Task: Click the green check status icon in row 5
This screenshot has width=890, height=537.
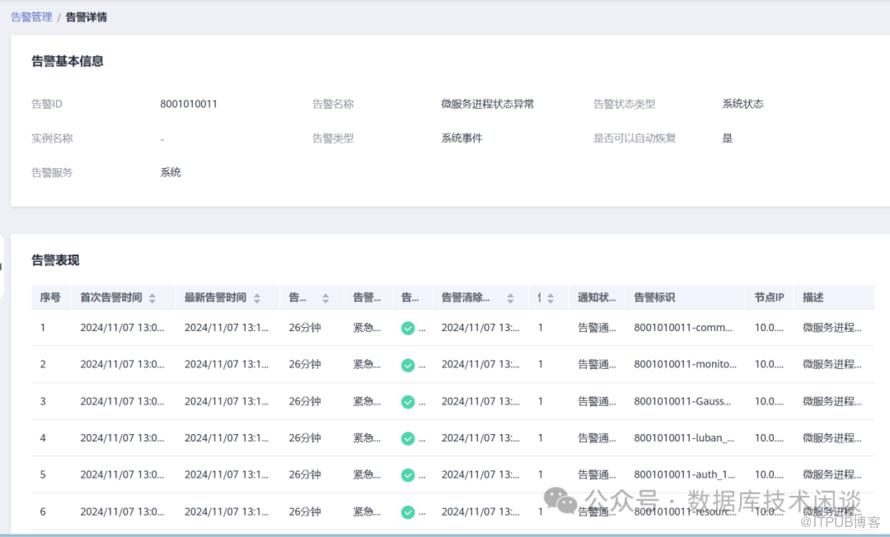Action: point(408,475)
